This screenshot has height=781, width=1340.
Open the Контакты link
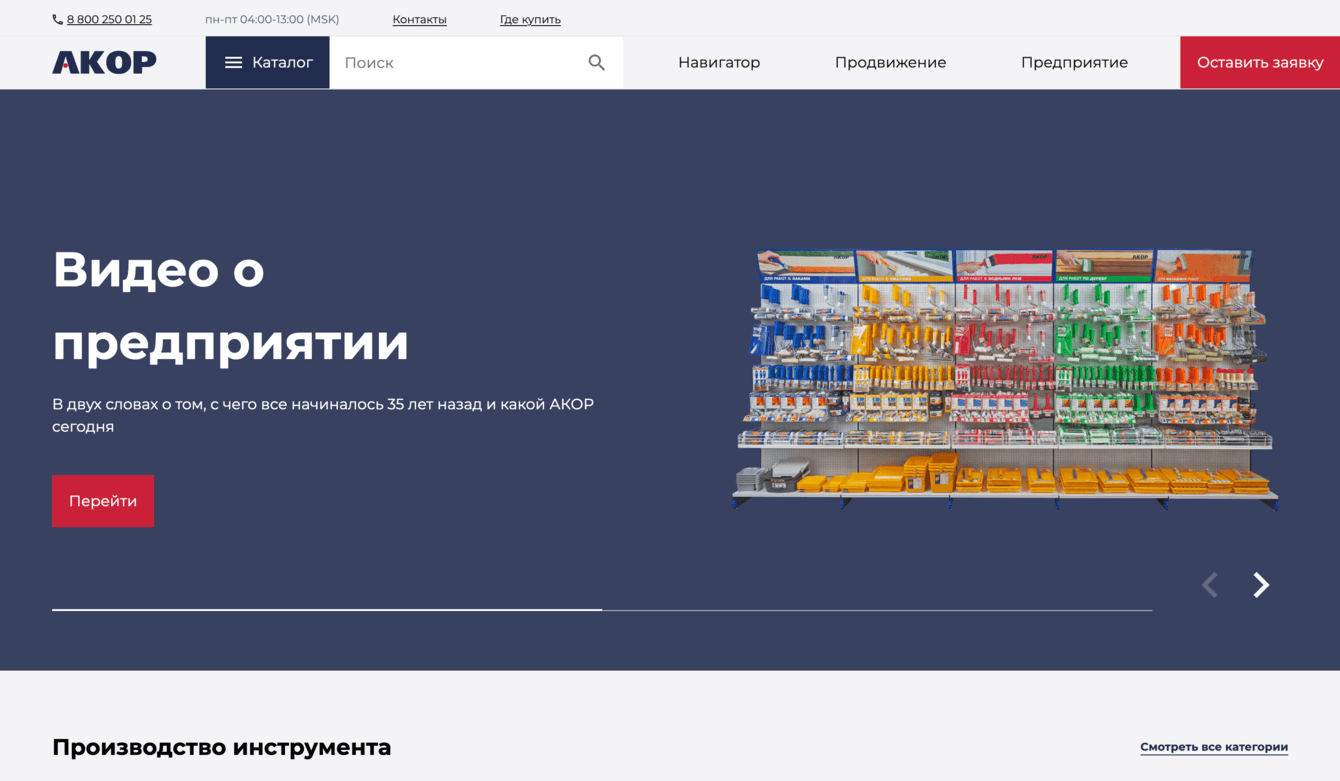pyautogui.click(x=419, y=18)
